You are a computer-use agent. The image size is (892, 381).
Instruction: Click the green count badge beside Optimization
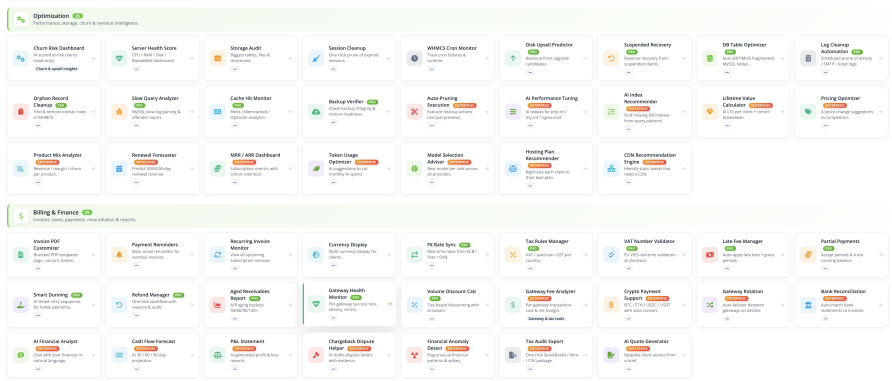(x=77, y=16)
